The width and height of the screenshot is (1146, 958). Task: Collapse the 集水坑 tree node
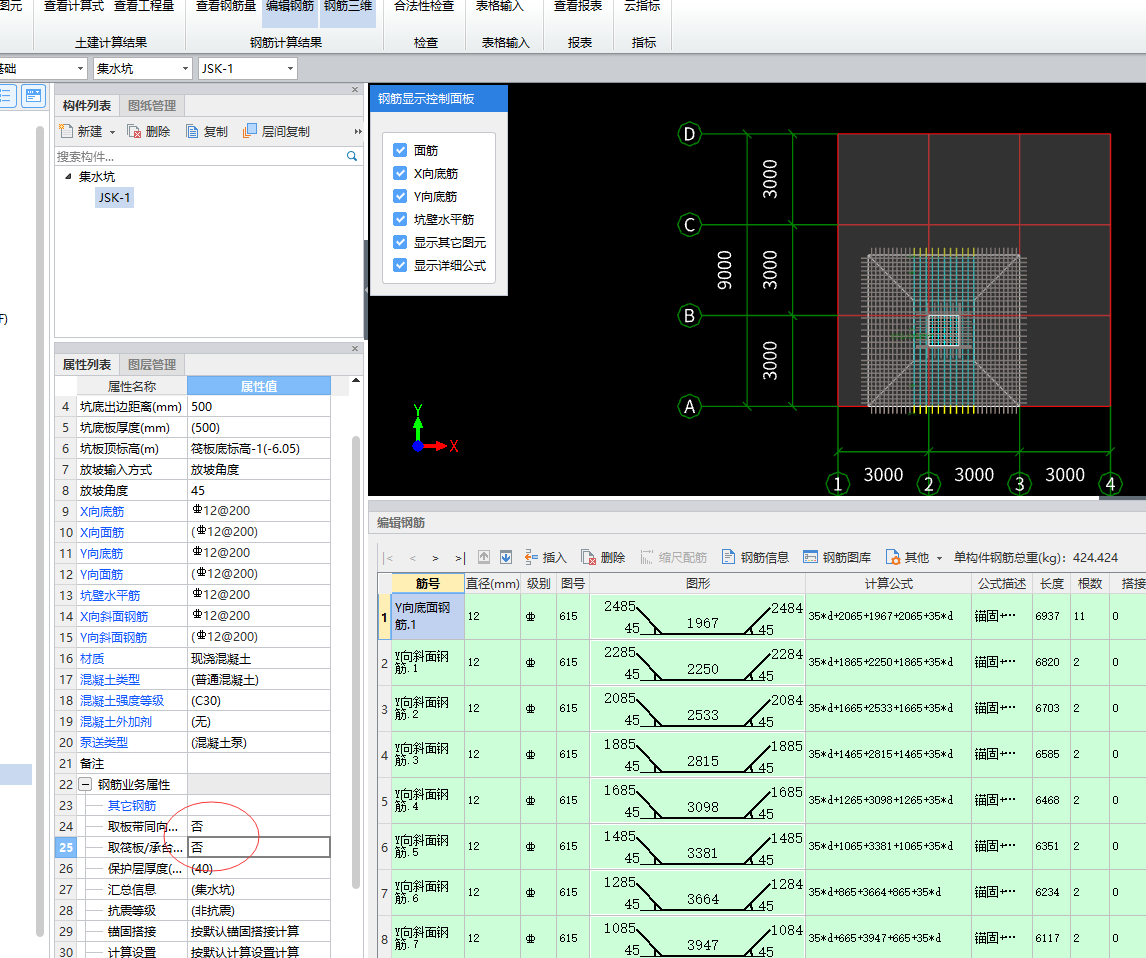click(x=68, y=176)
